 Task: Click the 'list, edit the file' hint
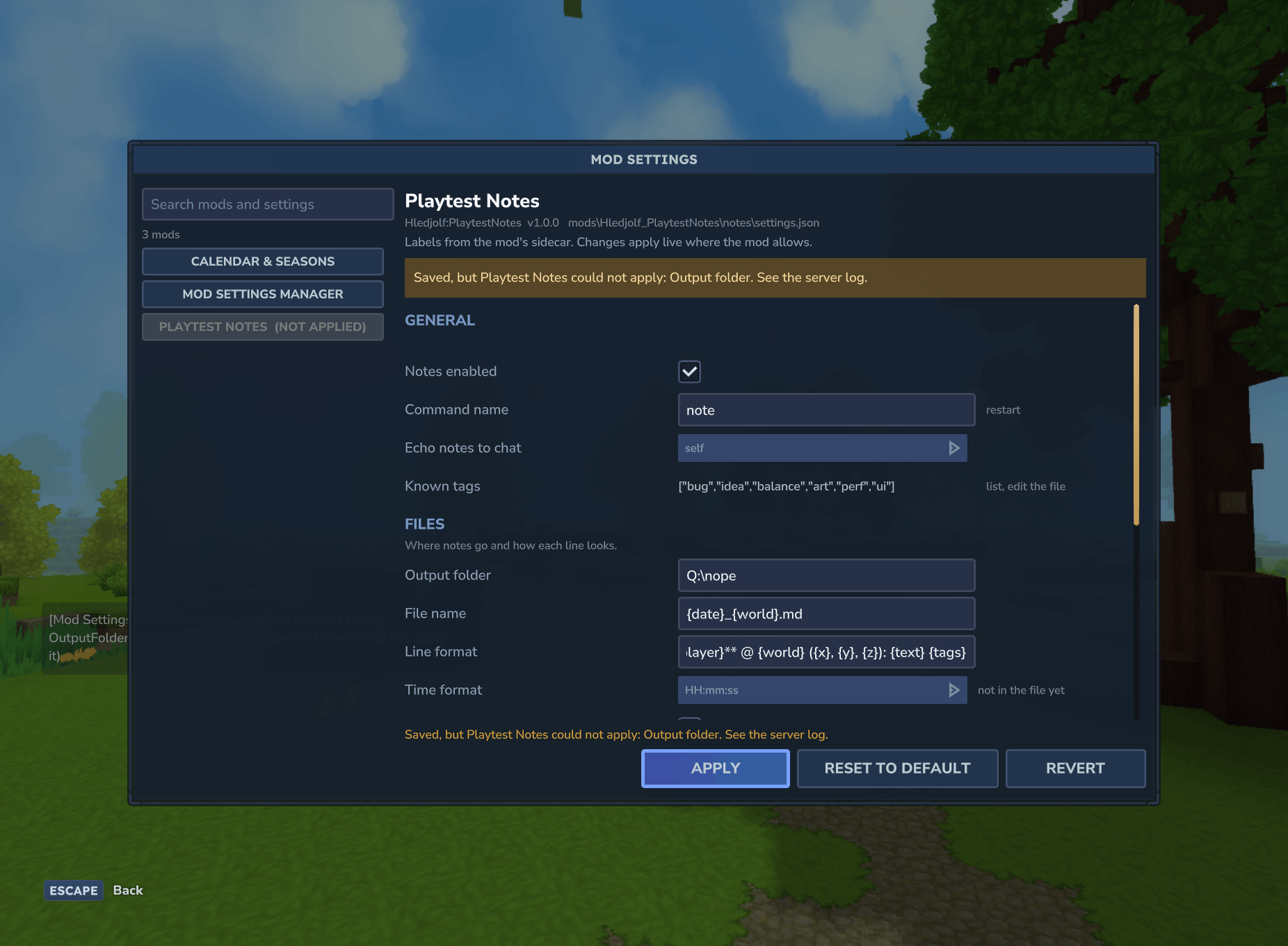coord(1026,487)
